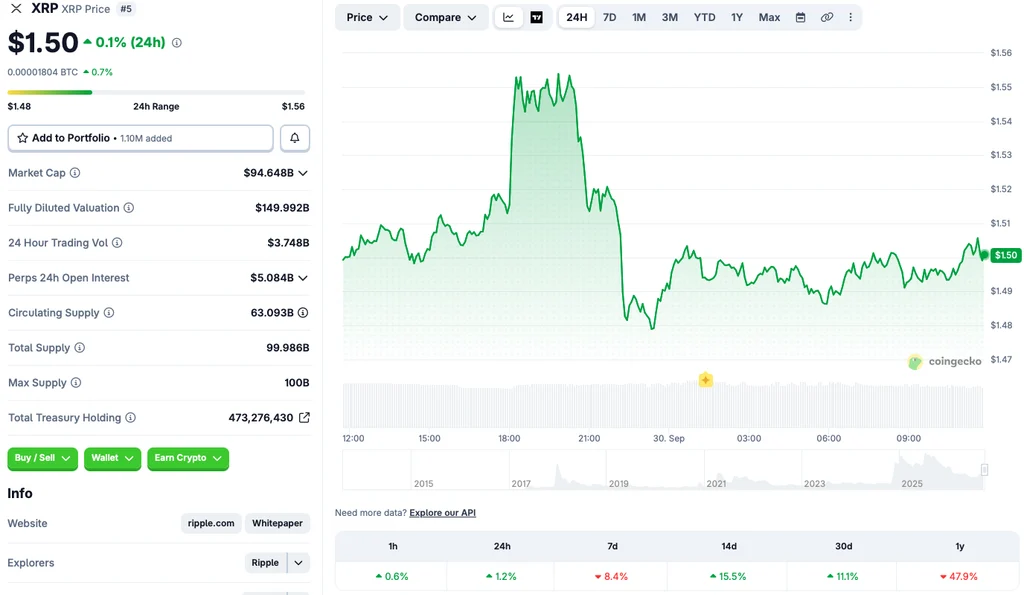The image size is (1024, 595).
Task: Open ripple.com website link
Action: pyautogui.click(x=211, y=523)
